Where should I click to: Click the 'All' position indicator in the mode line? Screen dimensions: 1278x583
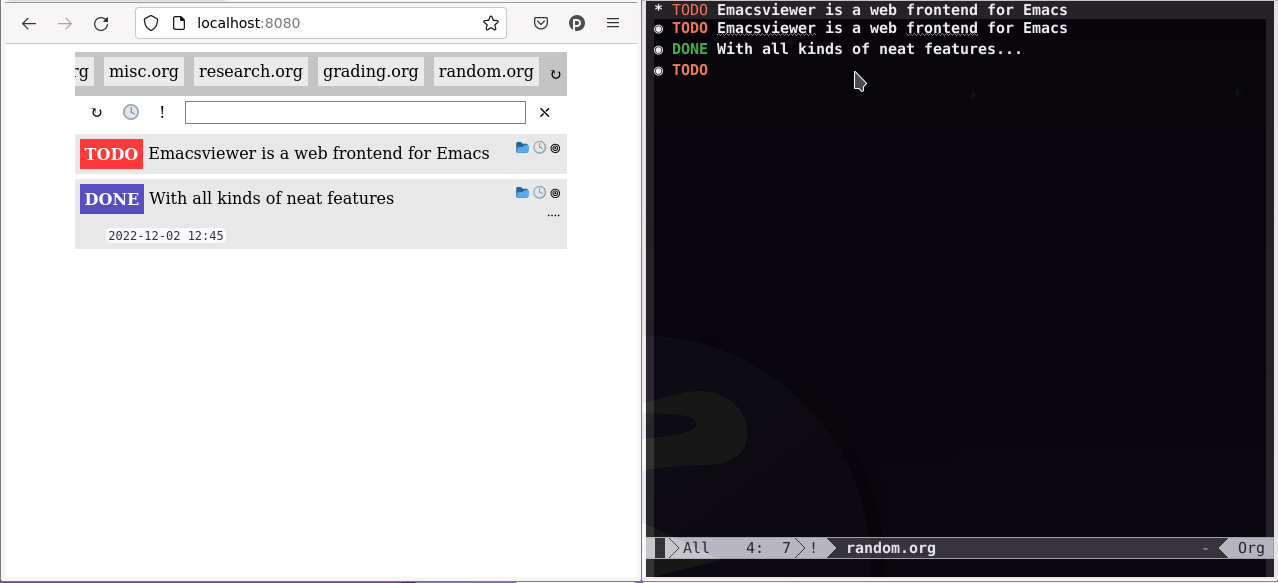(x=696, y=548)
